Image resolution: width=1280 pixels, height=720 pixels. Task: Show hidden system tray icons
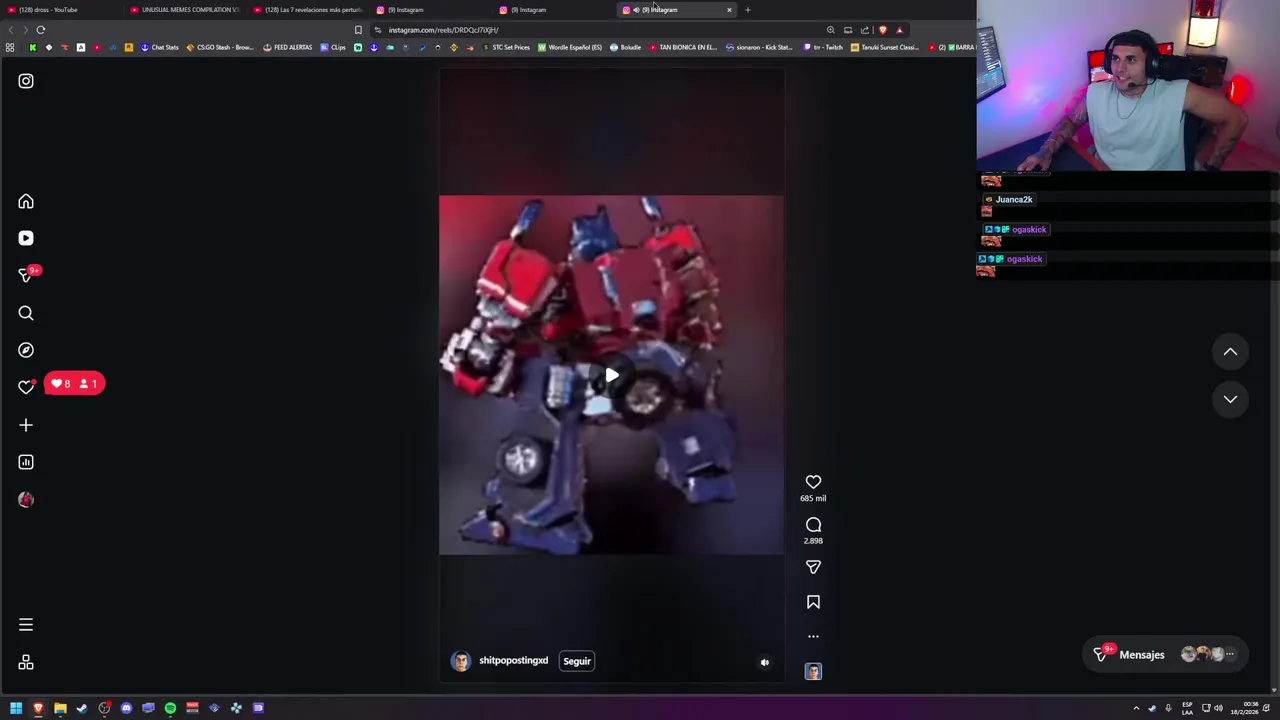tap(1136, 708)
